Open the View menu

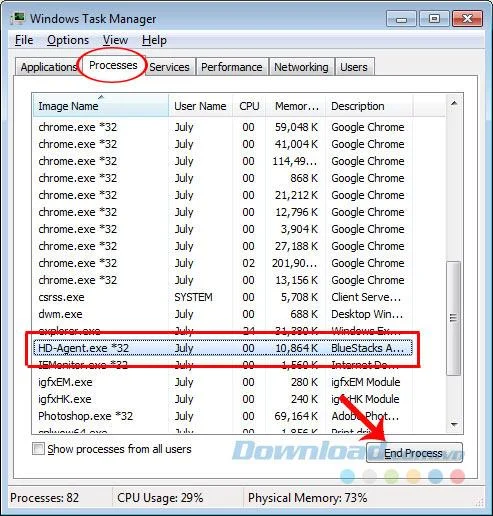115,40
